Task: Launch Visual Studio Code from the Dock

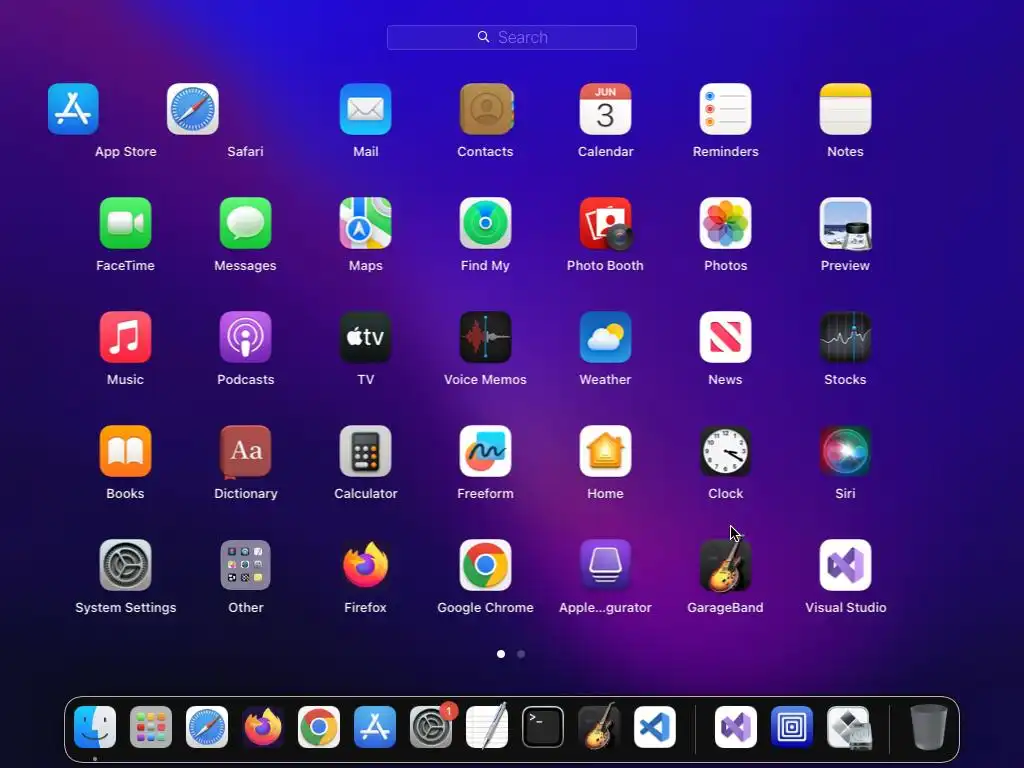Action: pos(655,727)
